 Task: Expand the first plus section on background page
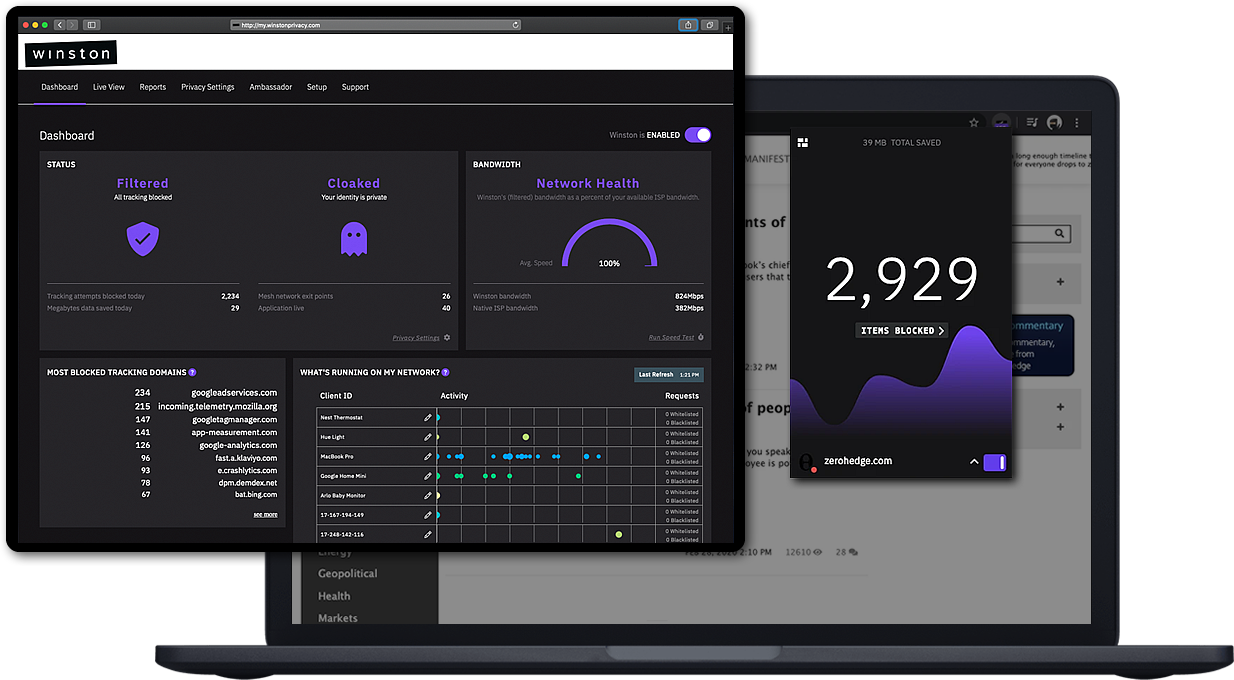pyautogui.click(x=1060, y=282)
